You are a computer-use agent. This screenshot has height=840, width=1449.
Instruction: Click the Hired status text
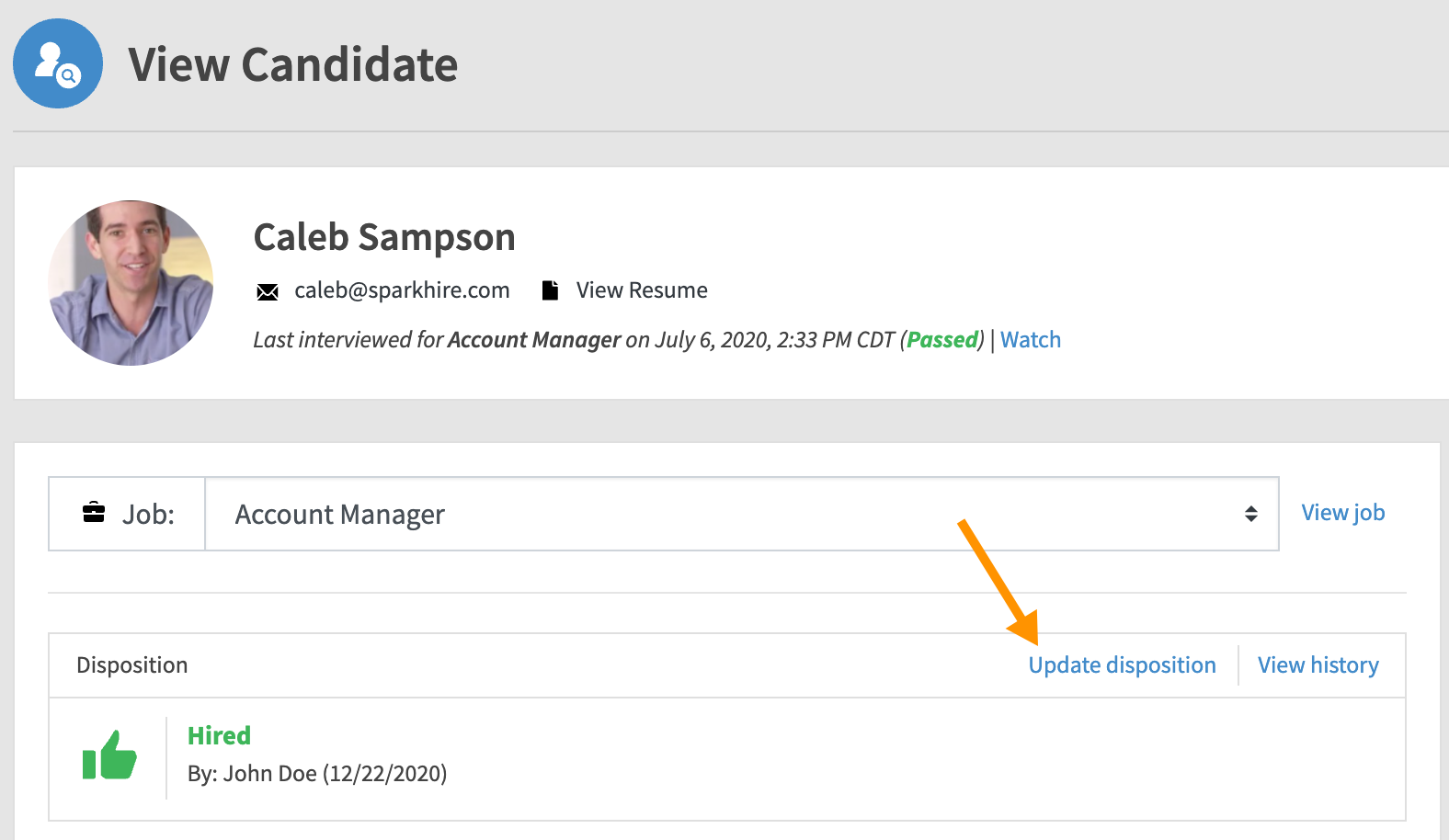pos(219,735)
